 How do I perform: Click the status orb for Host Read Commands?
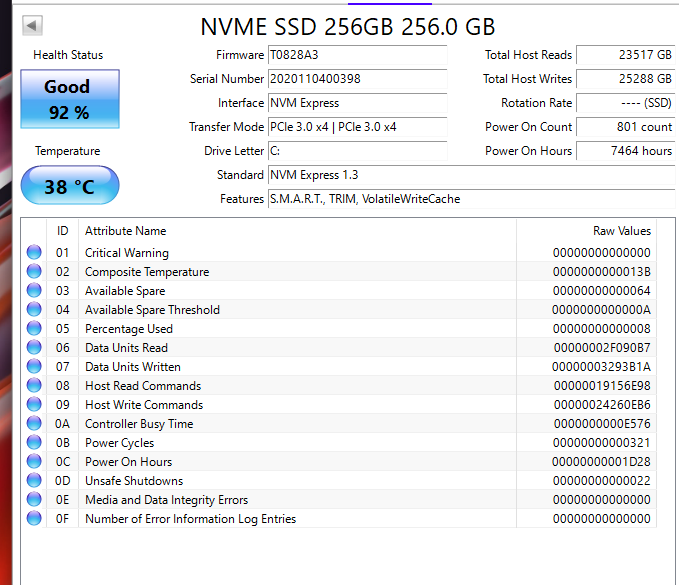[x=34, y=386]
